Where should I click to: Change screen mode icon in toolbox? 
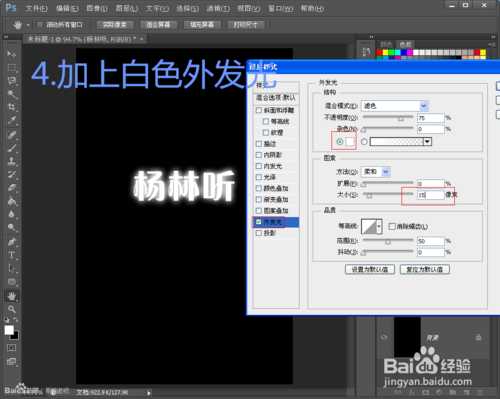(12, 361)
